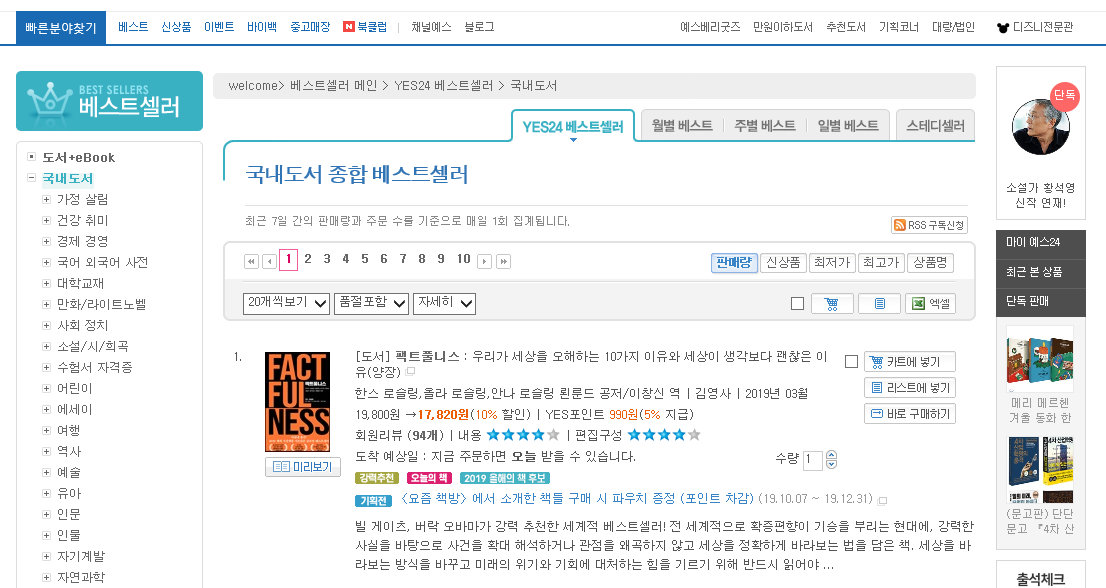Switch to 주별 베스트 tab
This screenshot has width=1106, height=588.
(x=765, y=125)
